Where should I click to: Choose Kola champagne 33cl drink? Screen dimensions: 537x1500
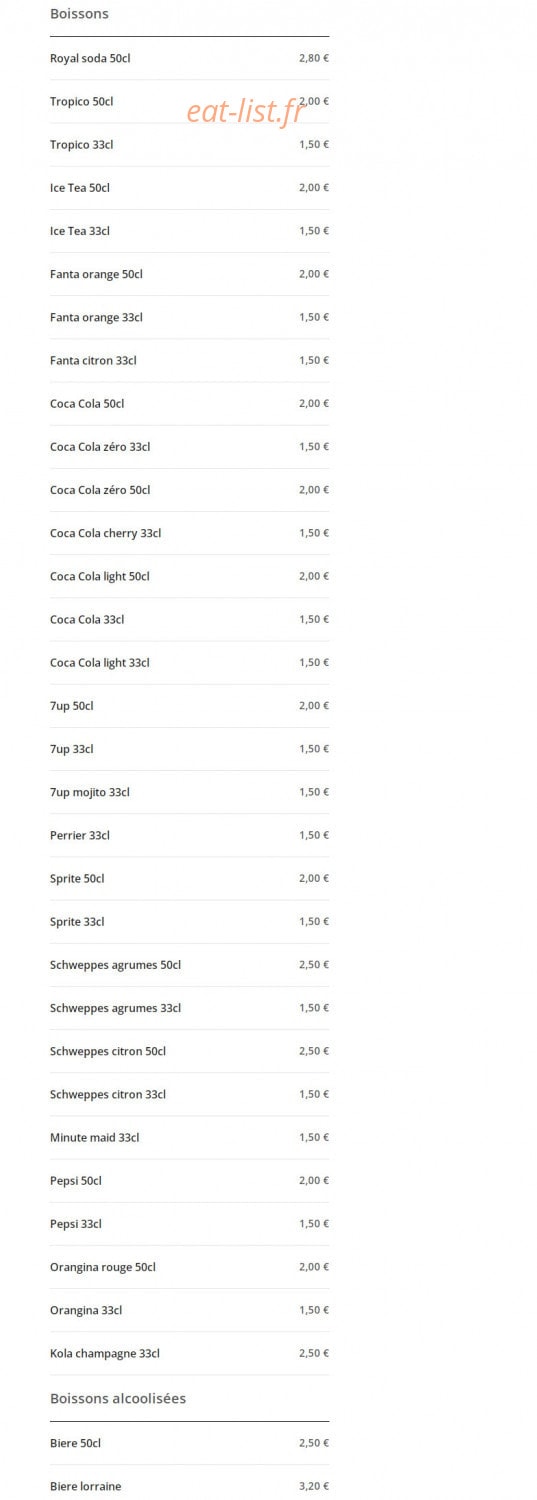(x=189, y=1353)
